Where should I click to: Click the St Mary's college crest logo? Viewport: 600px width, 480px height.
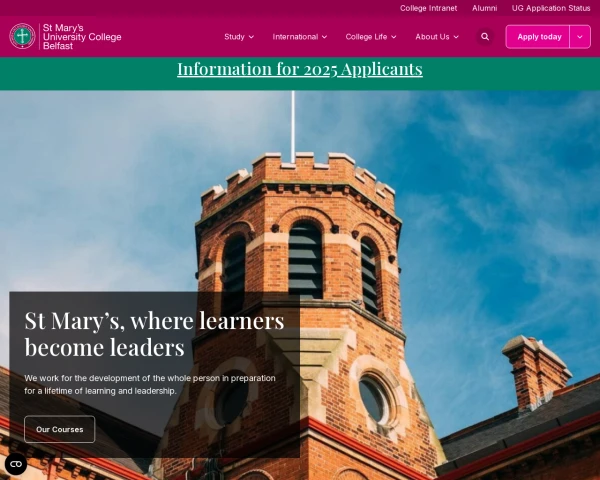[x=22, y=36]
